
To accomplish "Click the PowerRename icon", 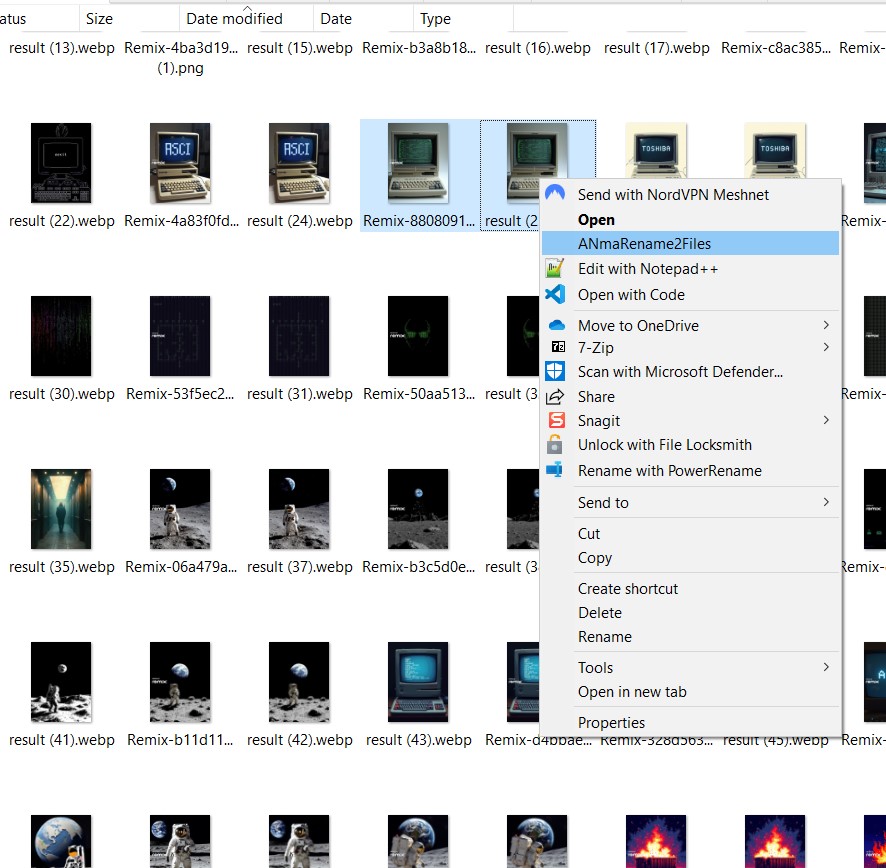I will 555,470.
